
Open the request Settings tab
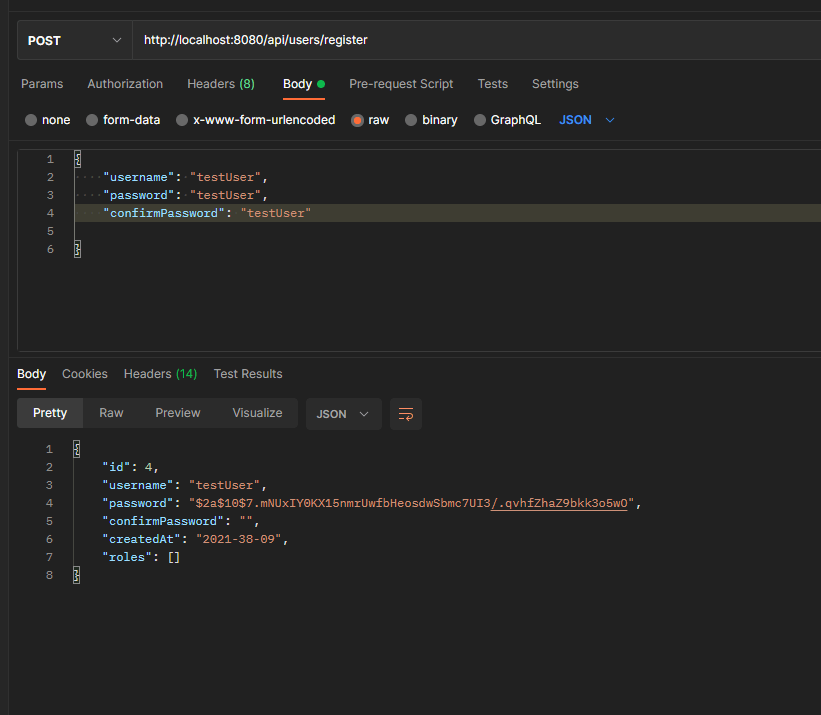pos(555,84)
